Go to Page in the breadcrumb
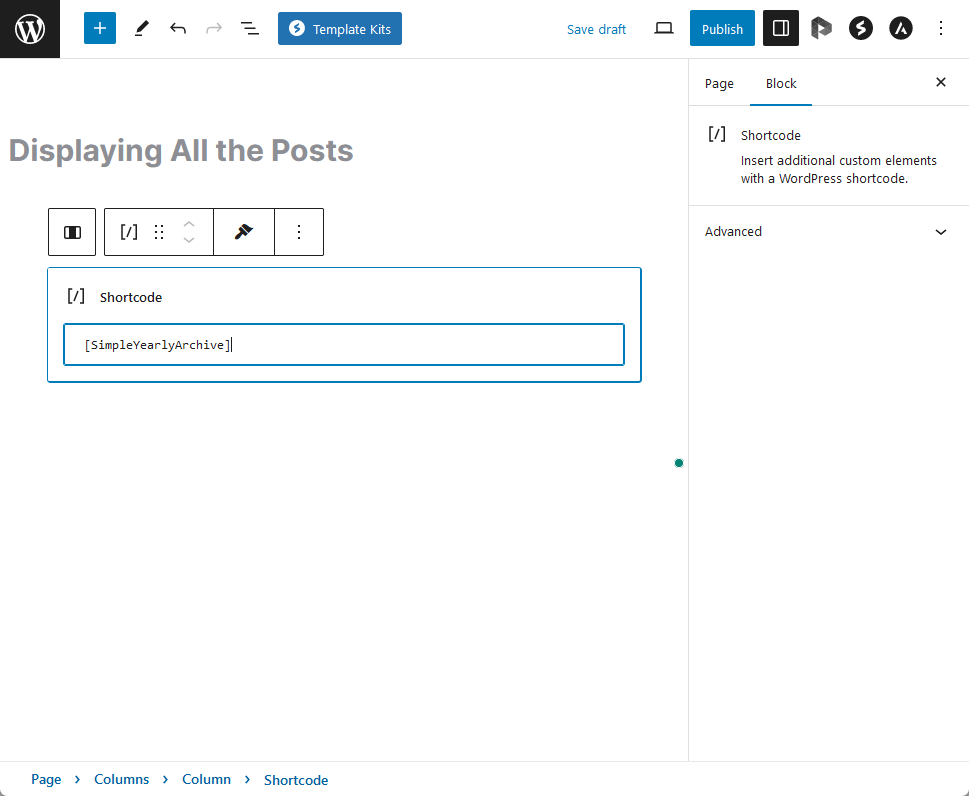The height and width of the screenshot is (796, 969). 46,779
